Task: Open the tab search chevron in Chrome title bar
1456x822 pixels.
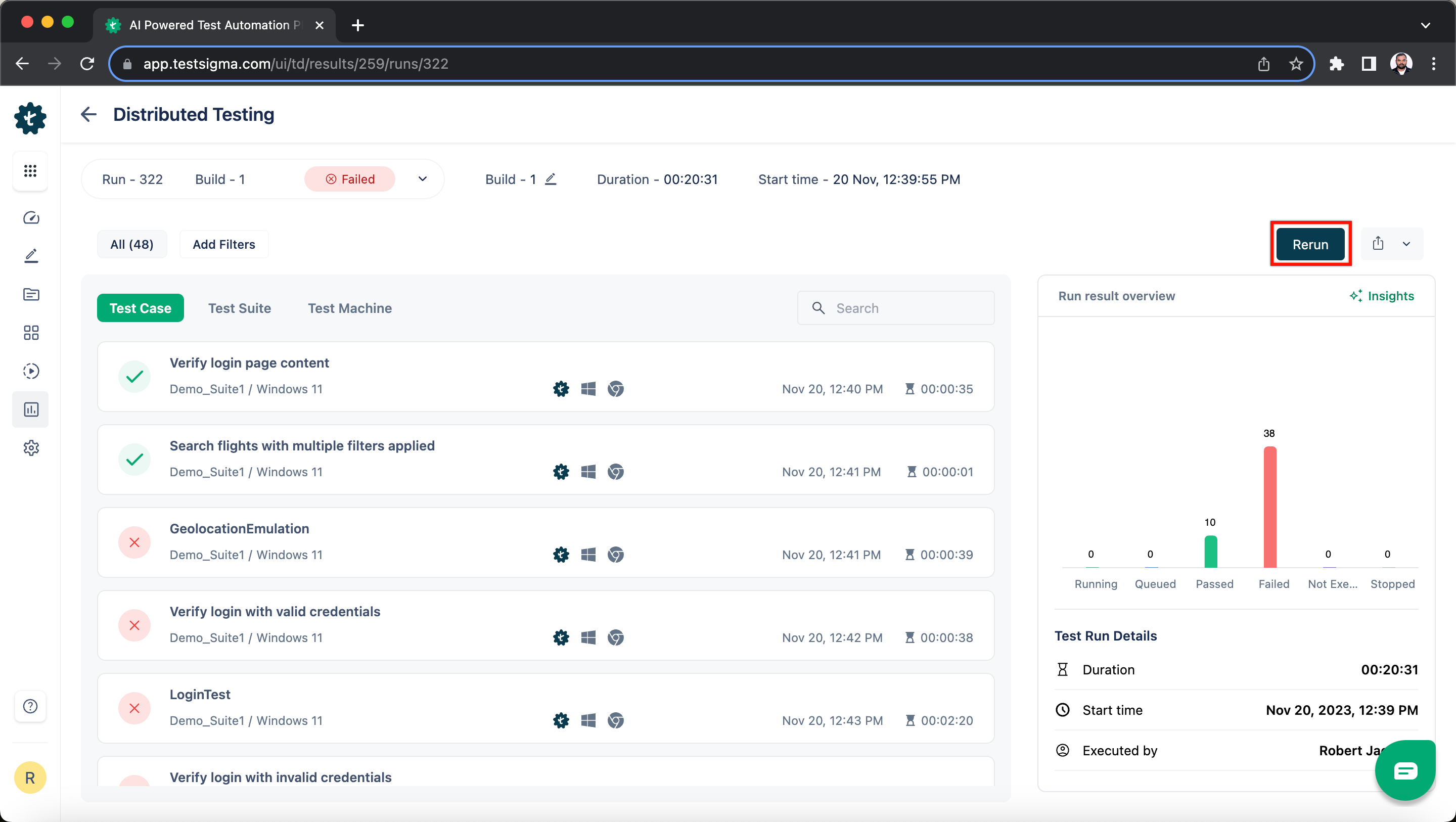Action: pyautogui.click(x=1426, y=25)
